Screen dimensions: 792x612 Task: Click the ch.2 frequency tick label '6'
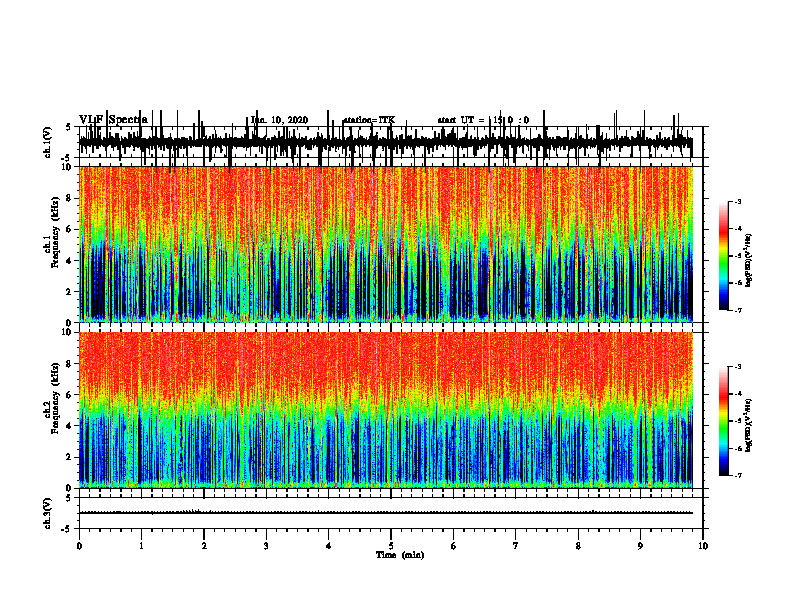pos(69,395)
